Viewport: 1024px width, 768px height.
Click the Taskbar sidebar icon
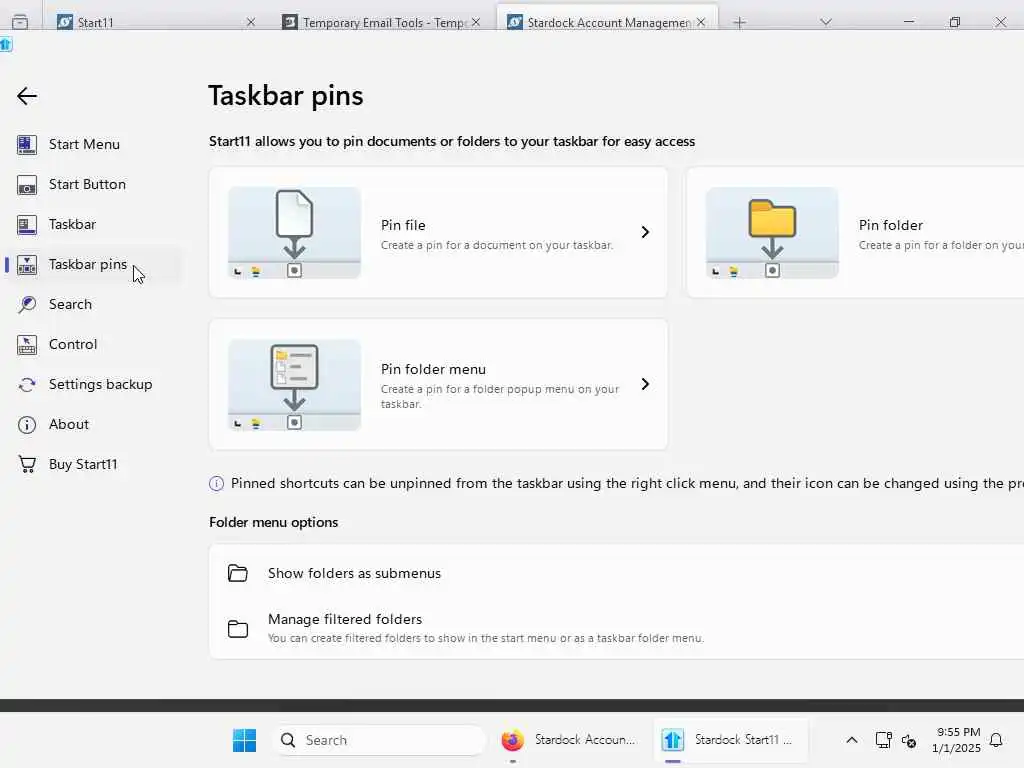coord(27,225)
